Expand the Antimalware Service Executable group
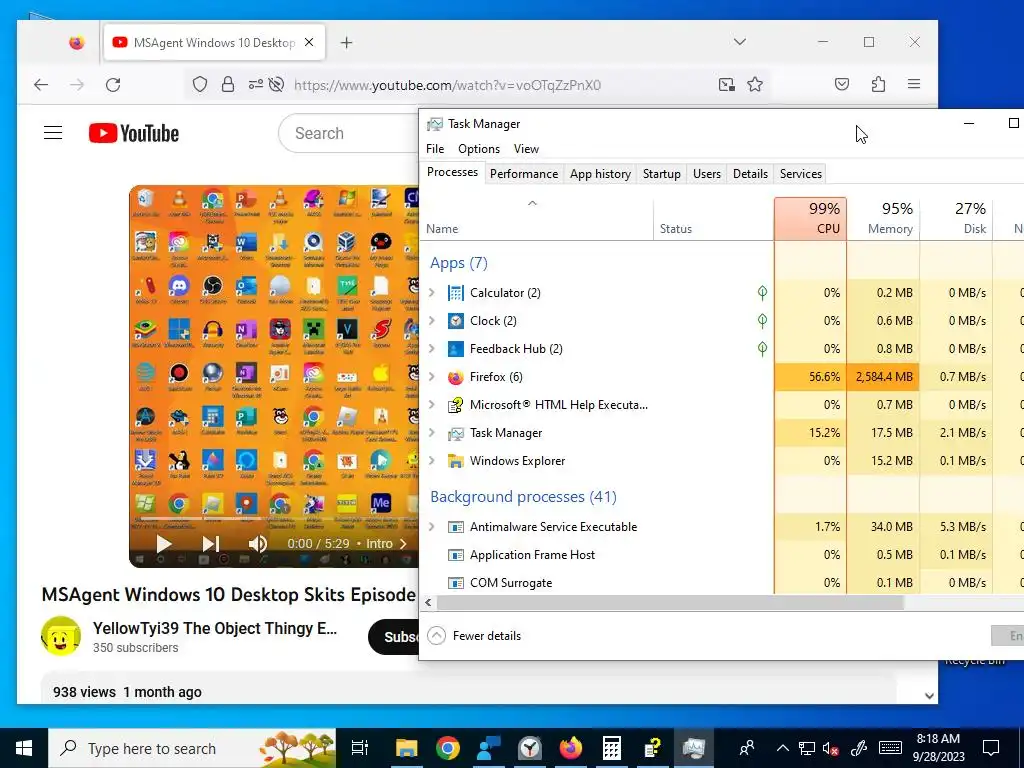The width and height of the screenshot is (1024, 768). point(432,526)
